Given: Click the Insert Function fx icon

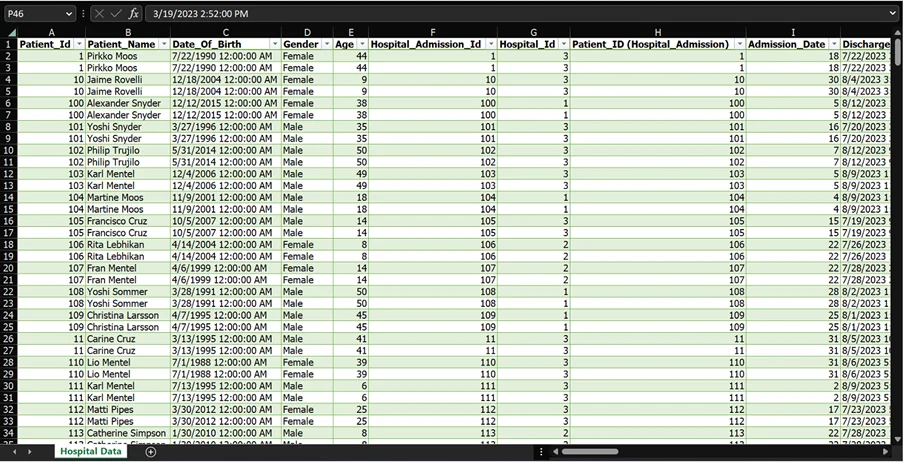Looking at the screenshot, I should pos(133,14).
